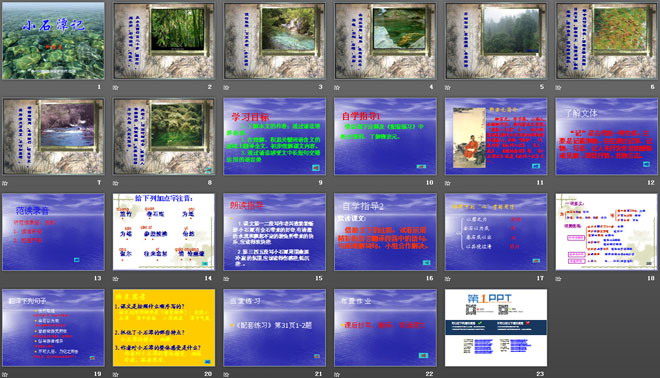
Task: Select slide 4 green pond thumbnail
Action: click(385, 41)
